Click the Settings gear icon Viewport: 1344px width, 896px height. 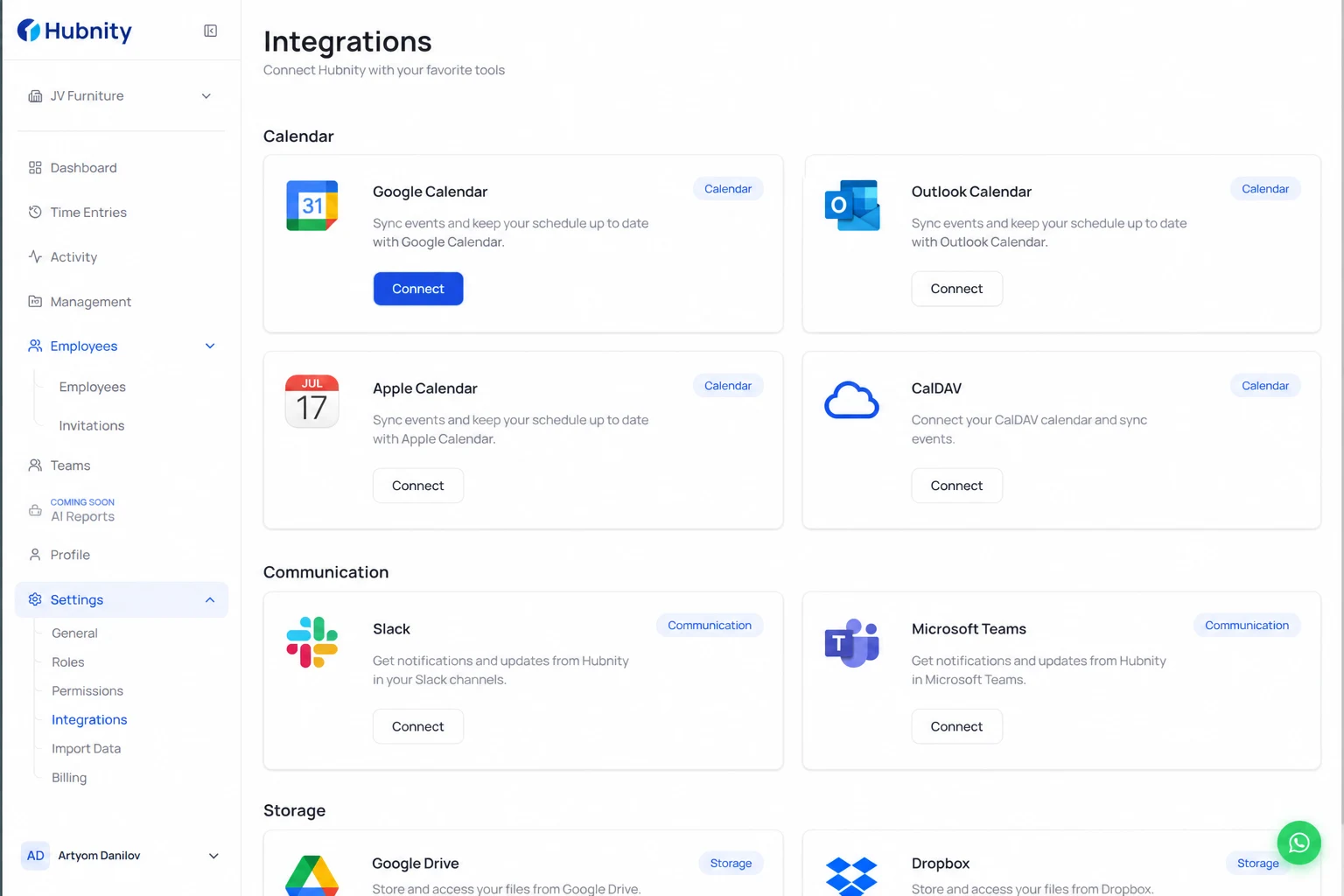click(35, 599)
